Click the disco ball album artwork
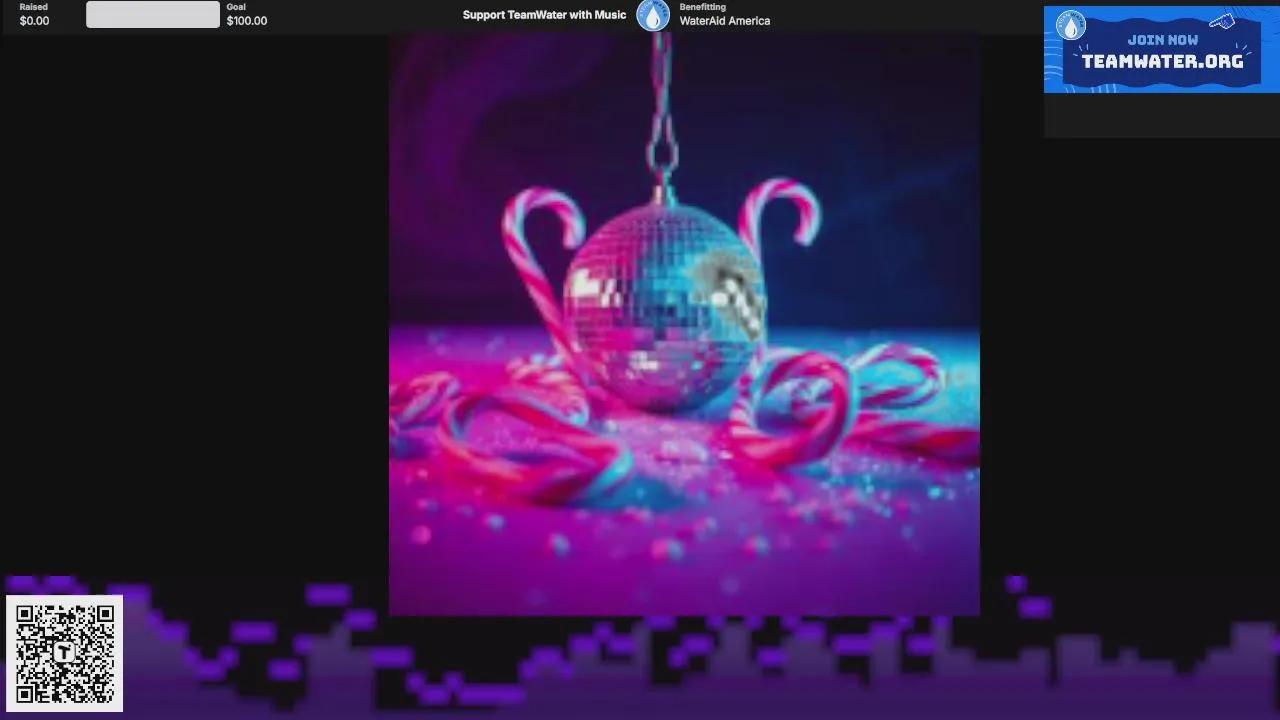 tap(684, 324)
